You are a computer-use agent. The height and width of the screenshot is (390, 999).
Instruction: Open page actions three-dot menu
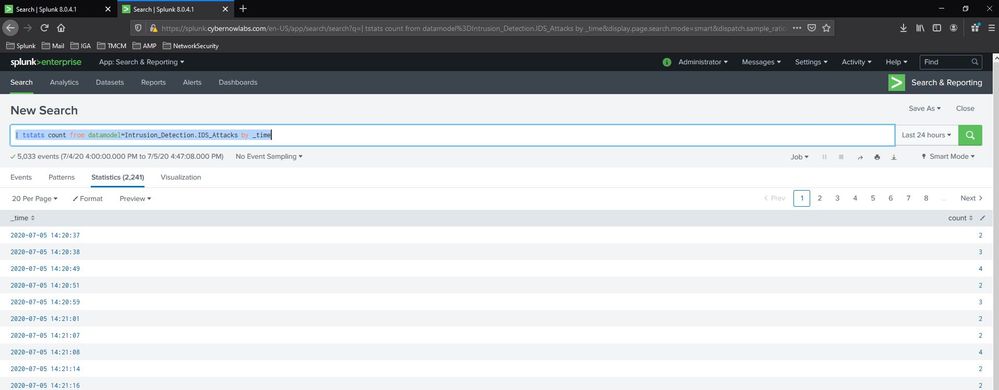[797, 28]
